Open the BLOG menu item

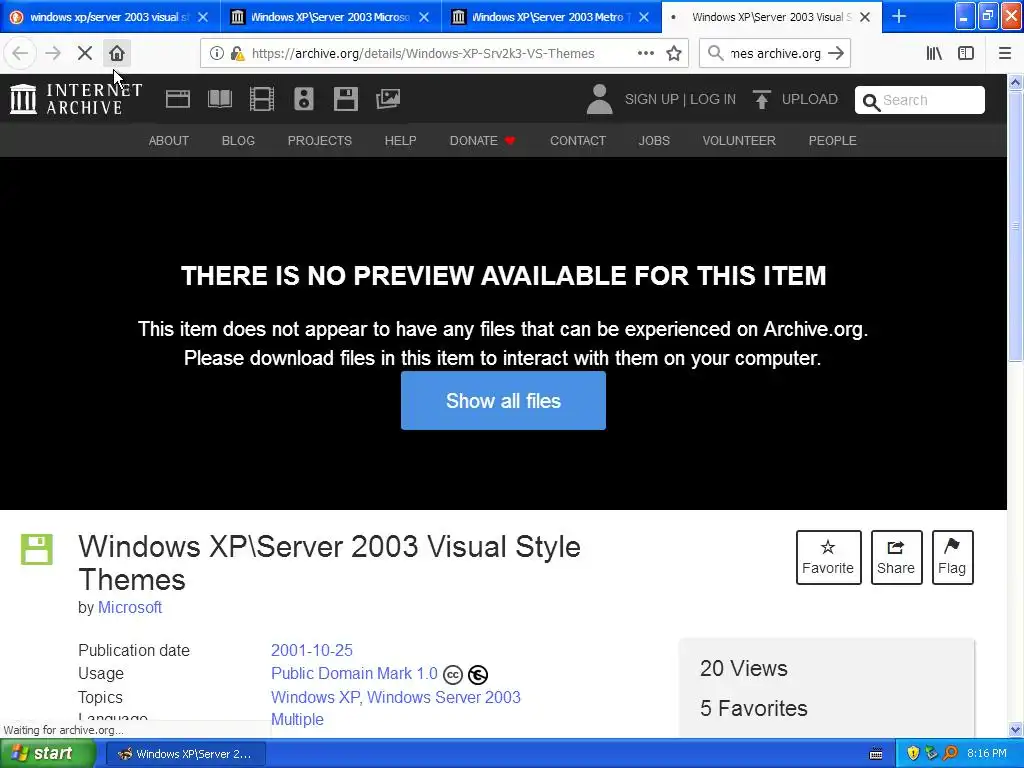click(x=238, y=140)
